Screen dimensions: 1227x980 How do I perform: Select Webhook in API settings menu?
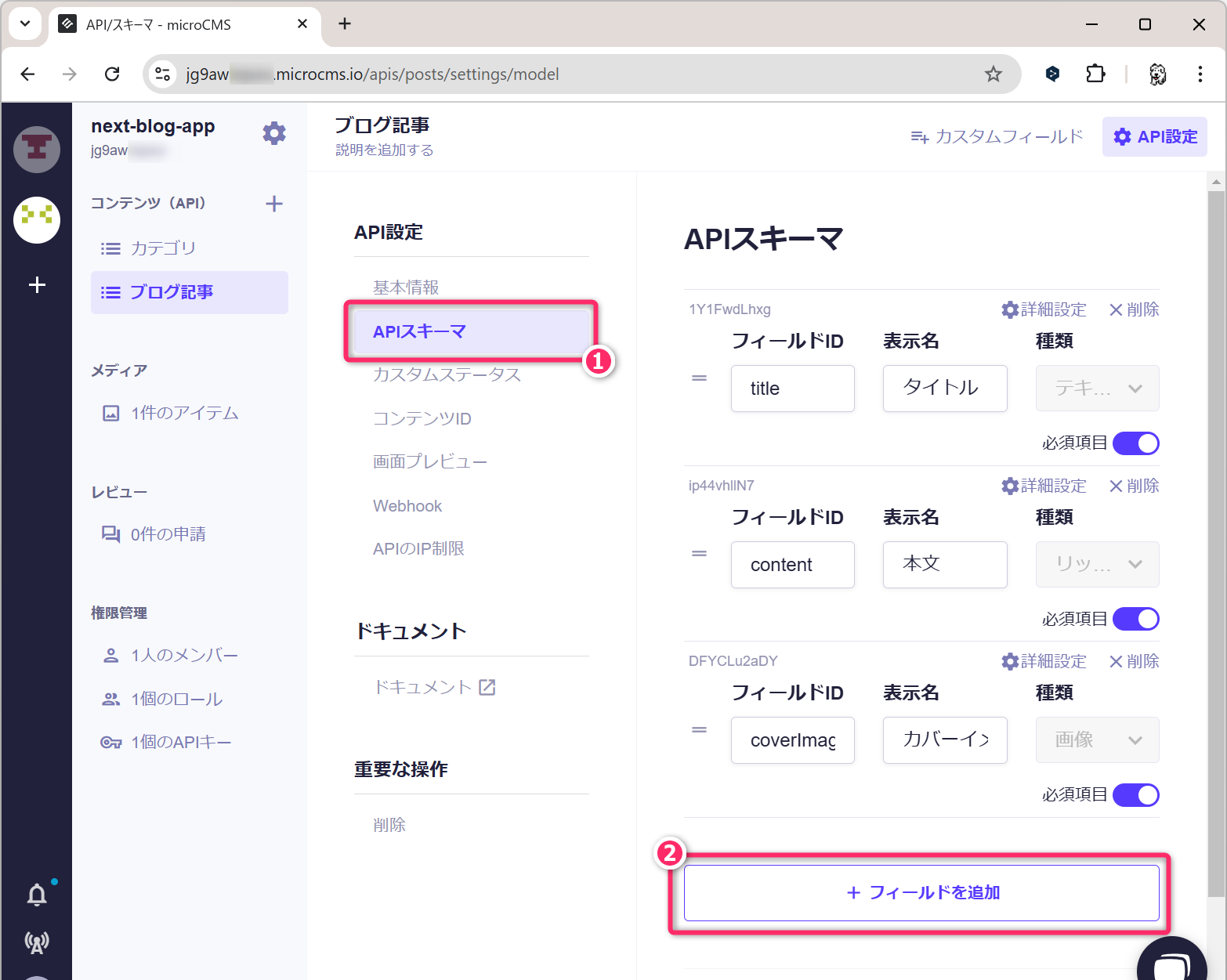[407, 506]
